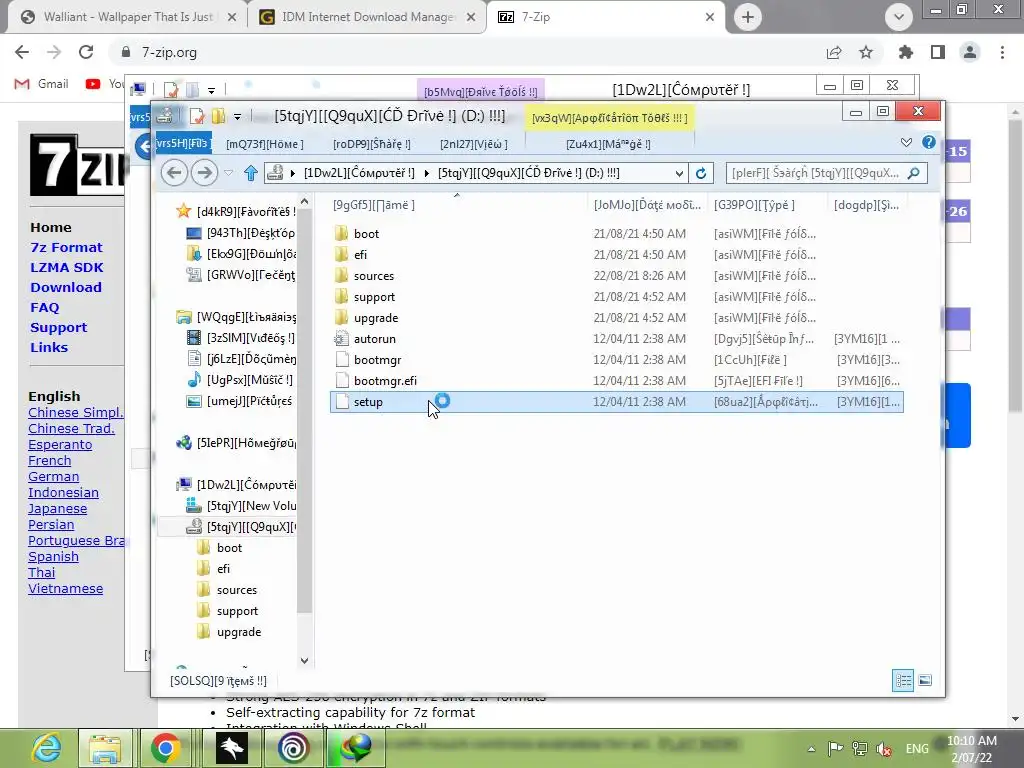Click the search box magnifier icon
This screenshot has height=768, width=1024.
point(914,173)
